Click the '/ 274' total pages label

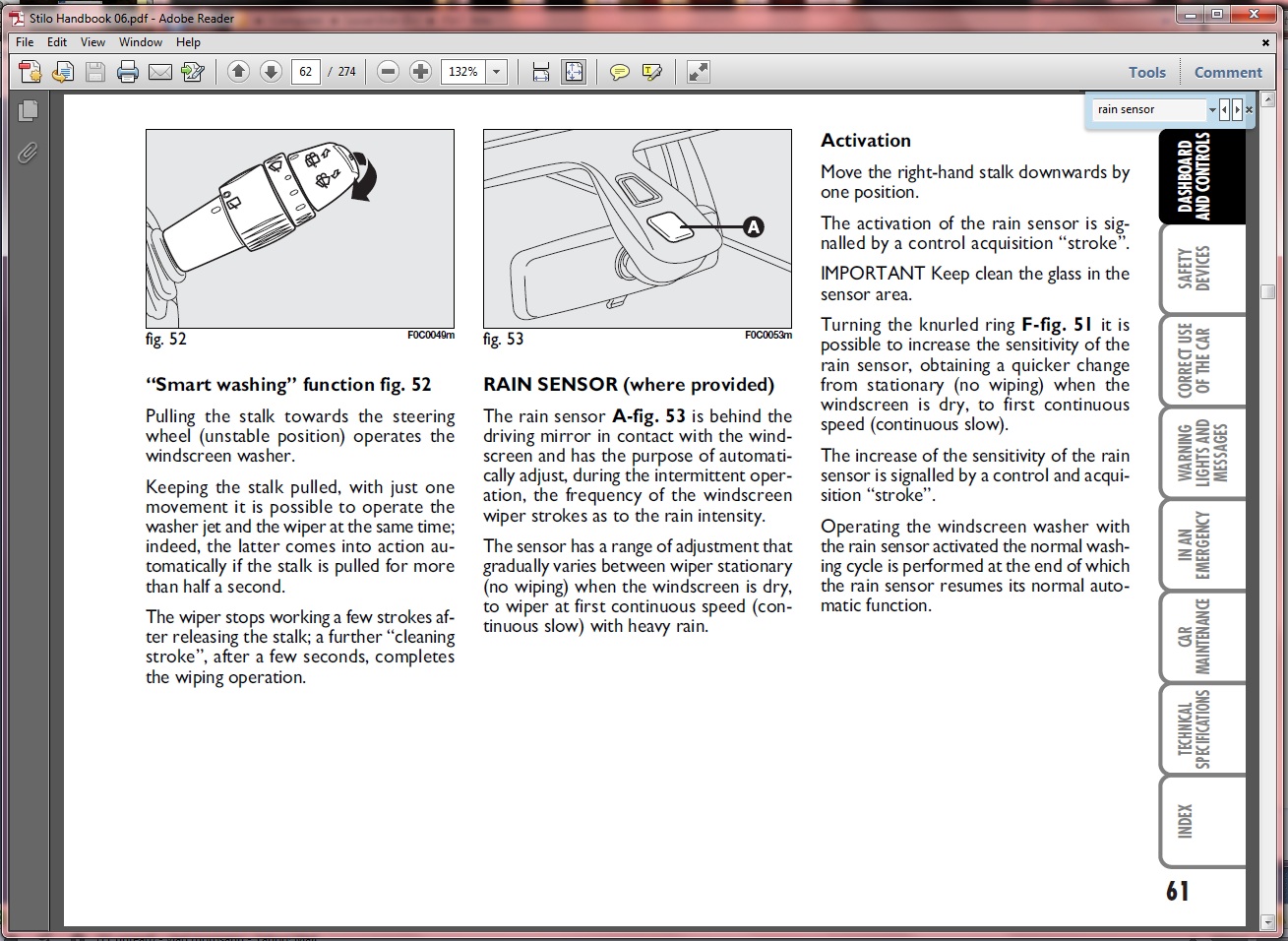[x=343, y=72]
